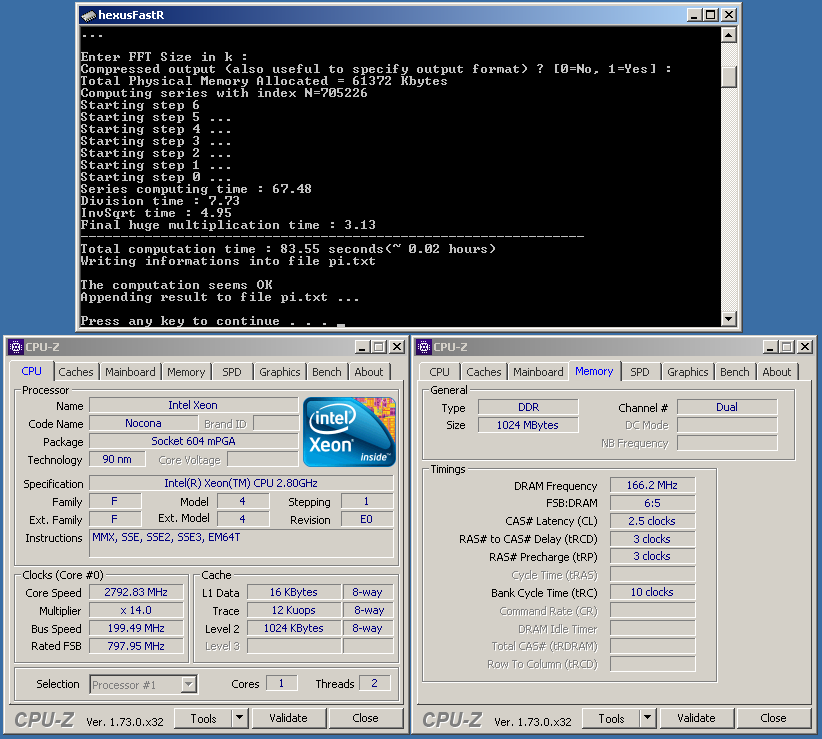Click Tools button in right CPU-Z window

pyautogui.click(x=611, y=719)
